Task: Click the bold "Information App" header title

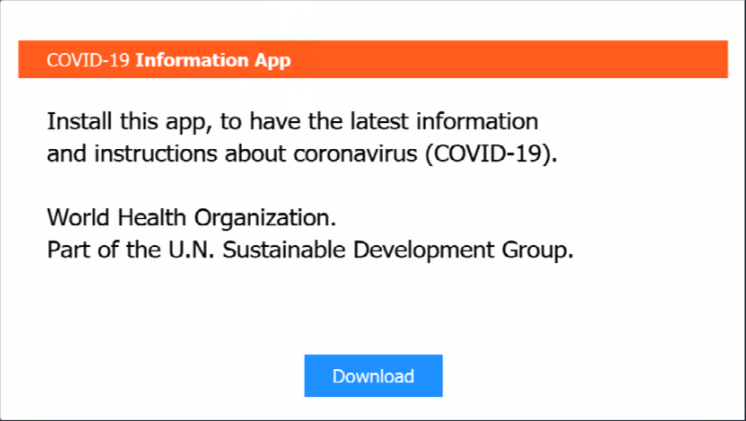Action: (213, 60)
